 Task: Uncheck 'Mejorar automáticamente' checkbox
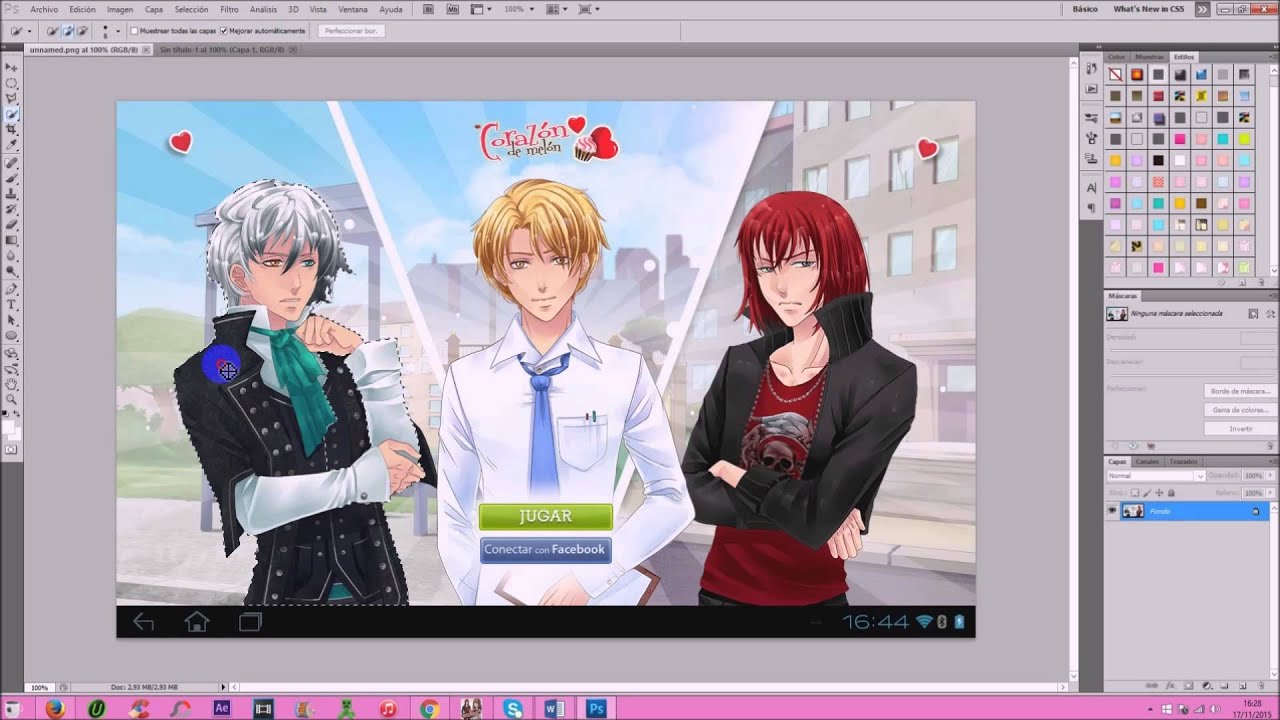224,31
